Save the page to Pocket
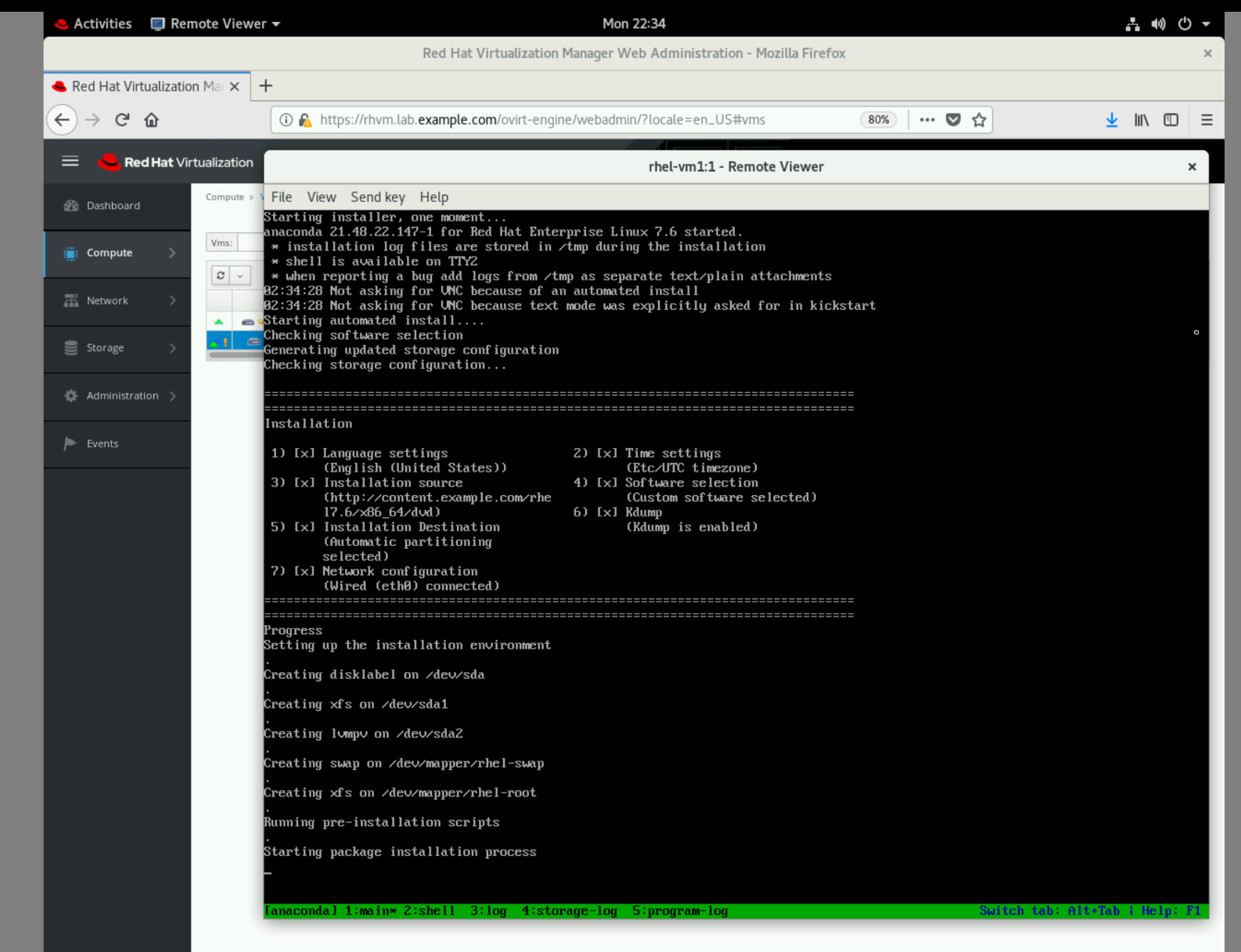Viewport: 1241px width, 952px height. click(x=953, y=120)
